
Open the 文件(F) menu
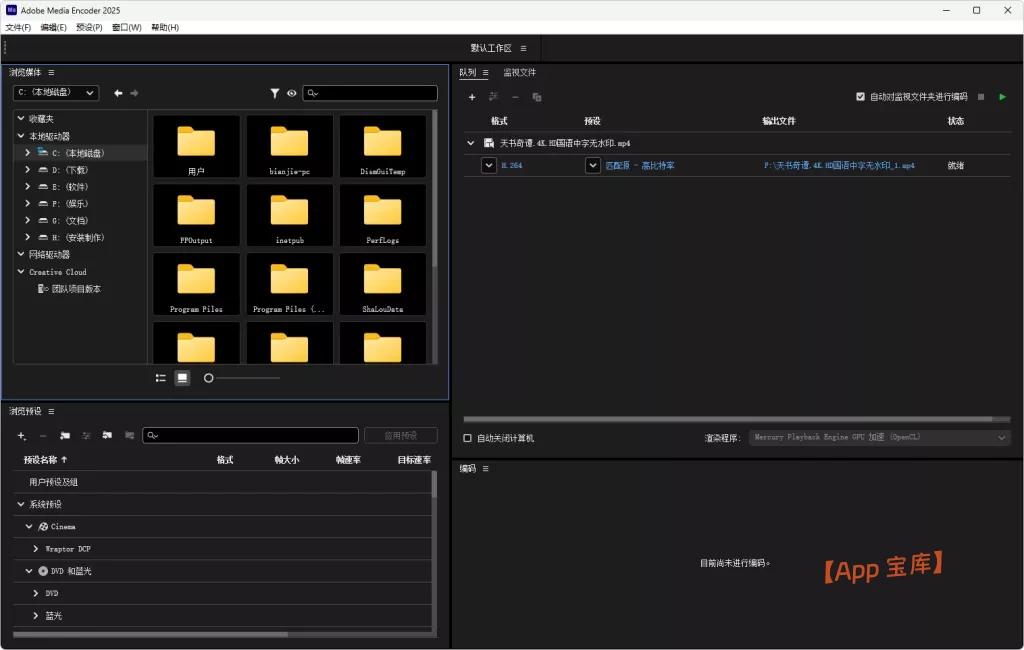pos(18,27)
